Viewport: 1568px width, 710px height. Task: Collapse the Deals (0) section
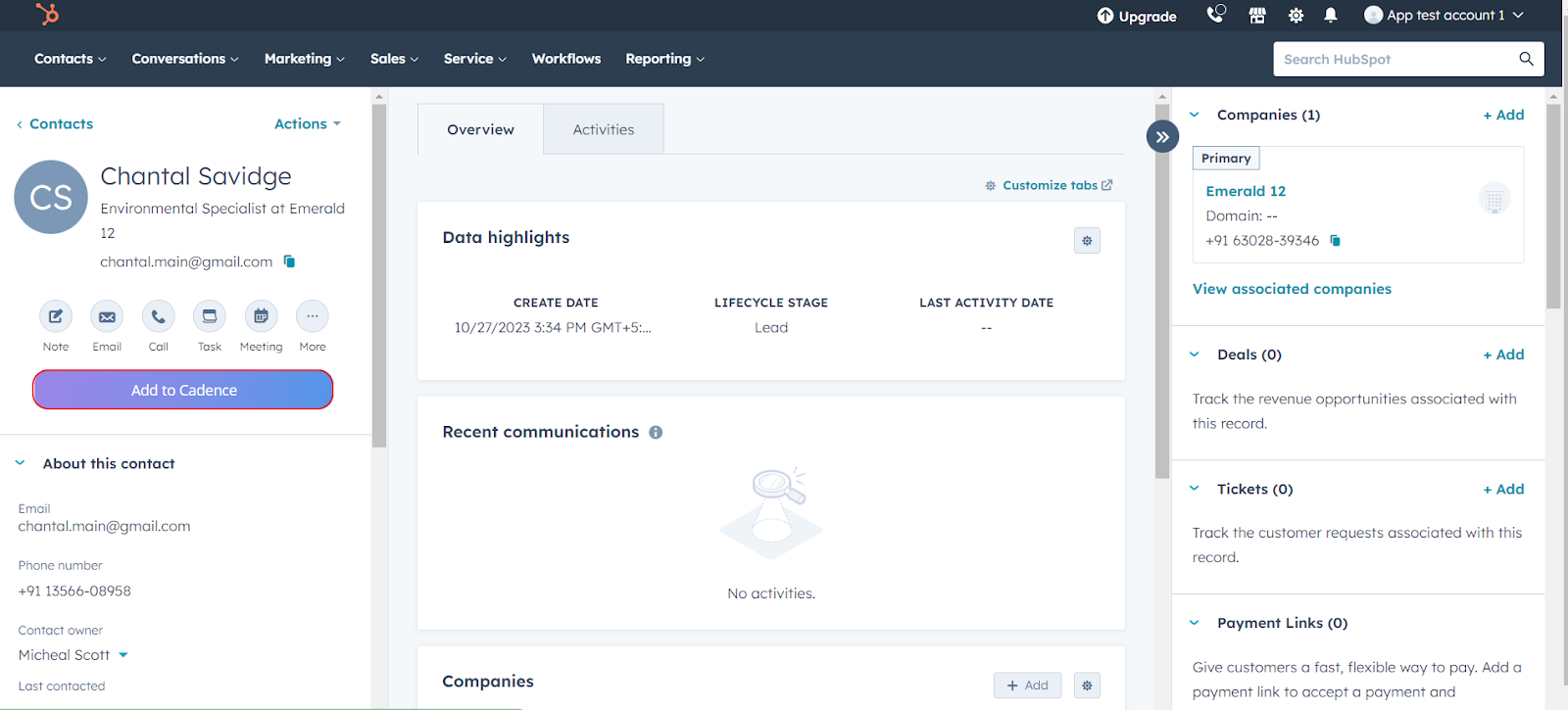(1195, 355)
